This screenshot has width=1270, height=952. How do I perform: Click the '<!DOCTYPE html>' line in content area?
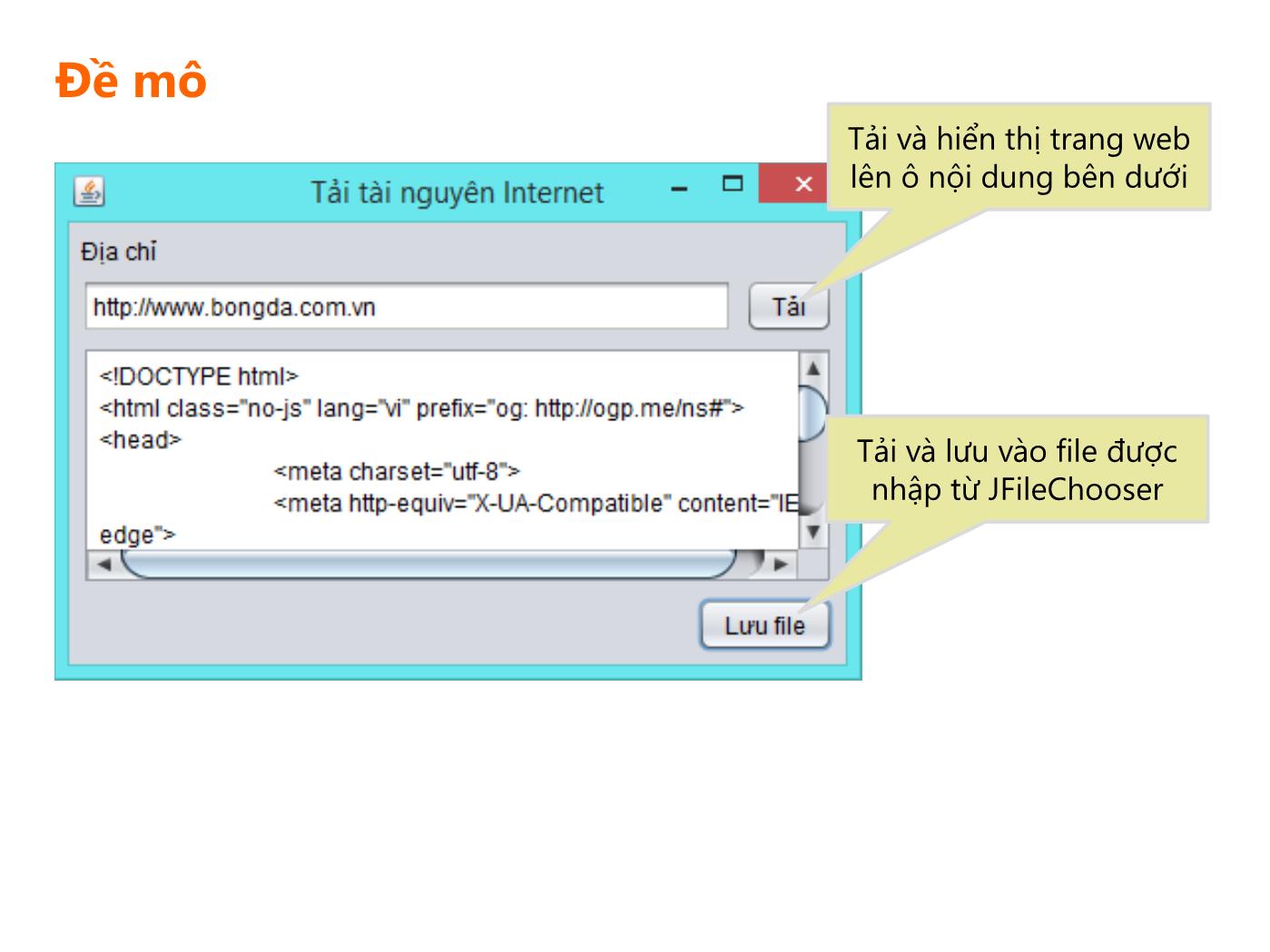click(199, 377)
